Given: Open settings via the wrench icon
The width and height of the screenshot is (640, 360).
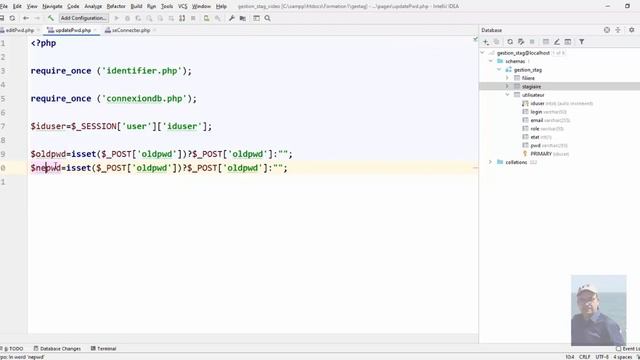Looking at the screenshot, I should tap(231, 18).
